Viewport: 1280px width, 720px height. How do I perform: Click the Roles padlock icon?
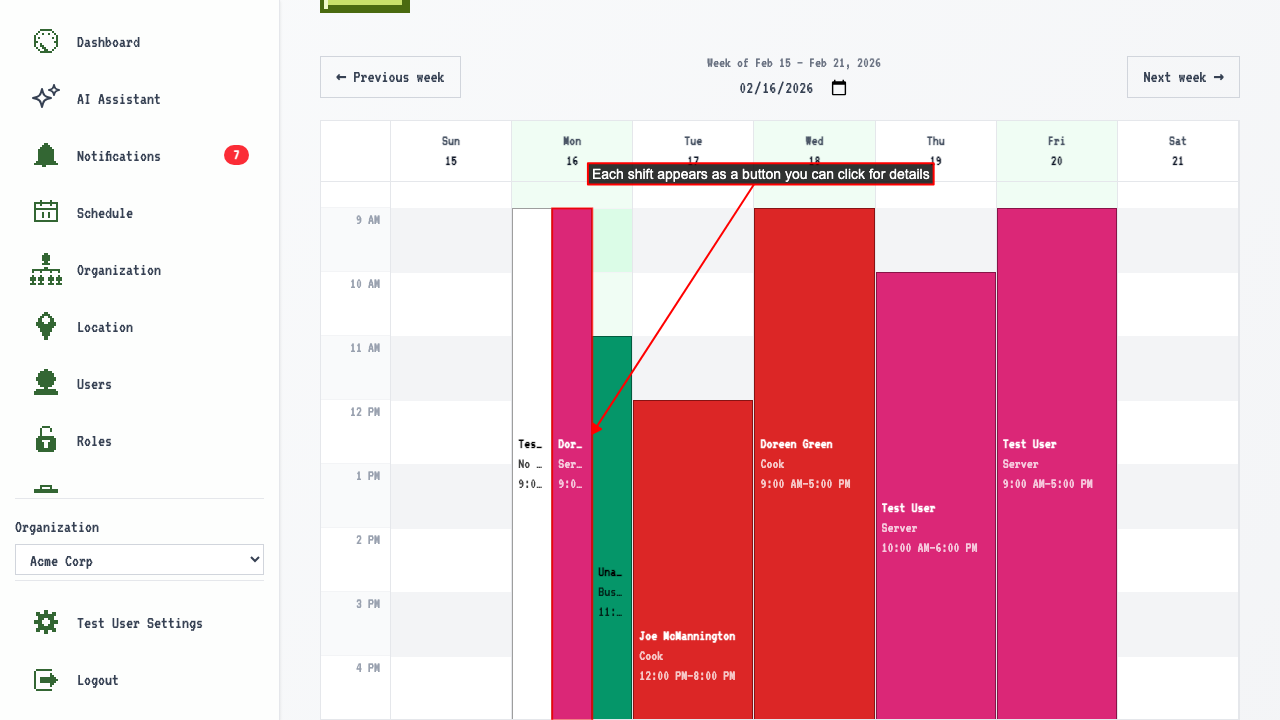(x=46, y=441)
